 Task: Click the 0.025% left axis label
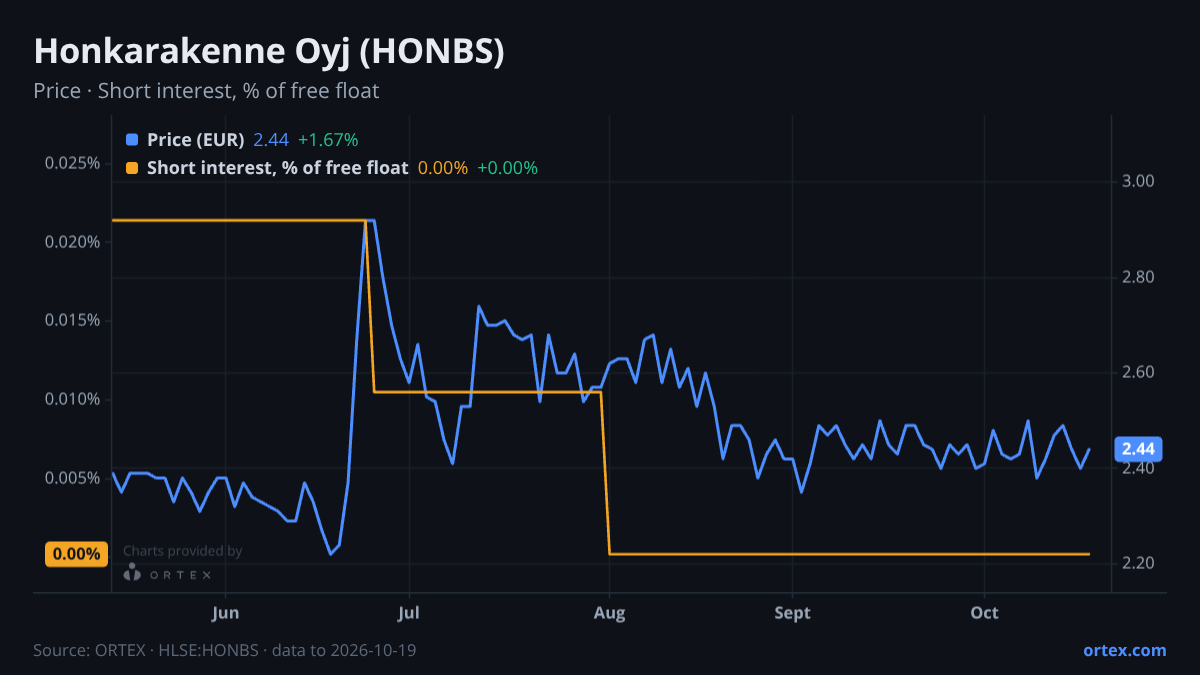tap(72, 163)
